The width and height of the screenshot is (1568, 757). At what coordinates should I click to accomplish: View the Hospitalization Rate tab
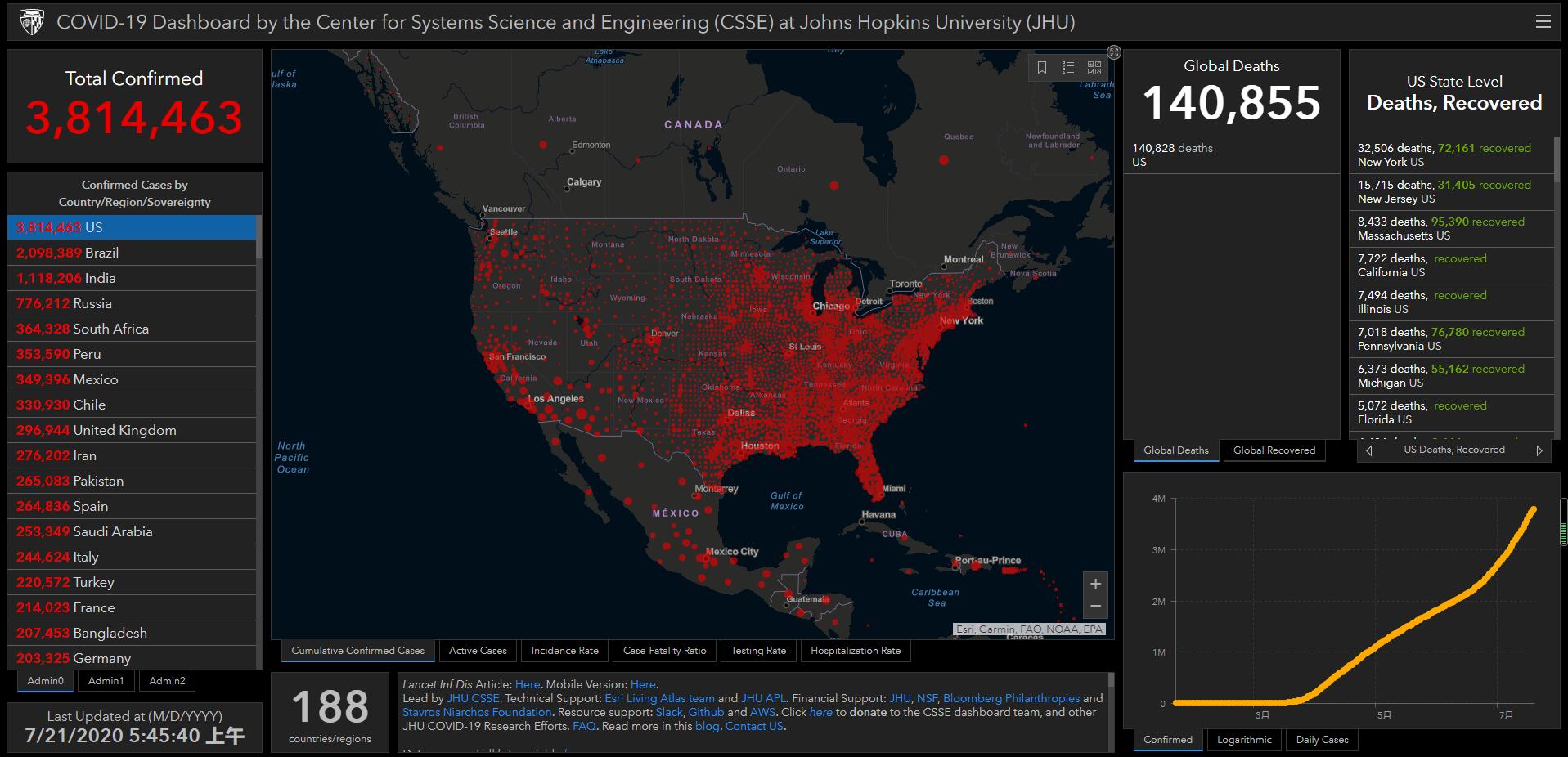coord(856,651)
